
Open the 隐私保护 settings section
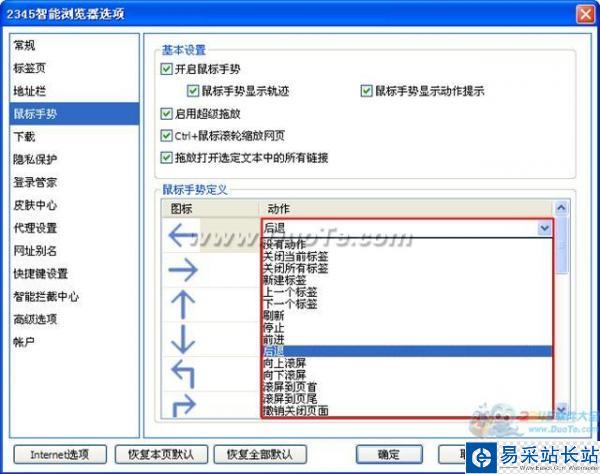[x=74, y=159]
